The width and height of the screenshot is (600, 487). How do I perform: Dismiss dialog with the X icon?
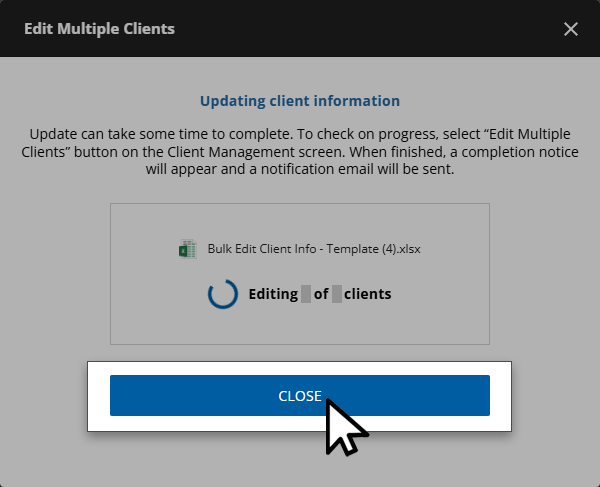pyautogui.click(x=571, y=29)
